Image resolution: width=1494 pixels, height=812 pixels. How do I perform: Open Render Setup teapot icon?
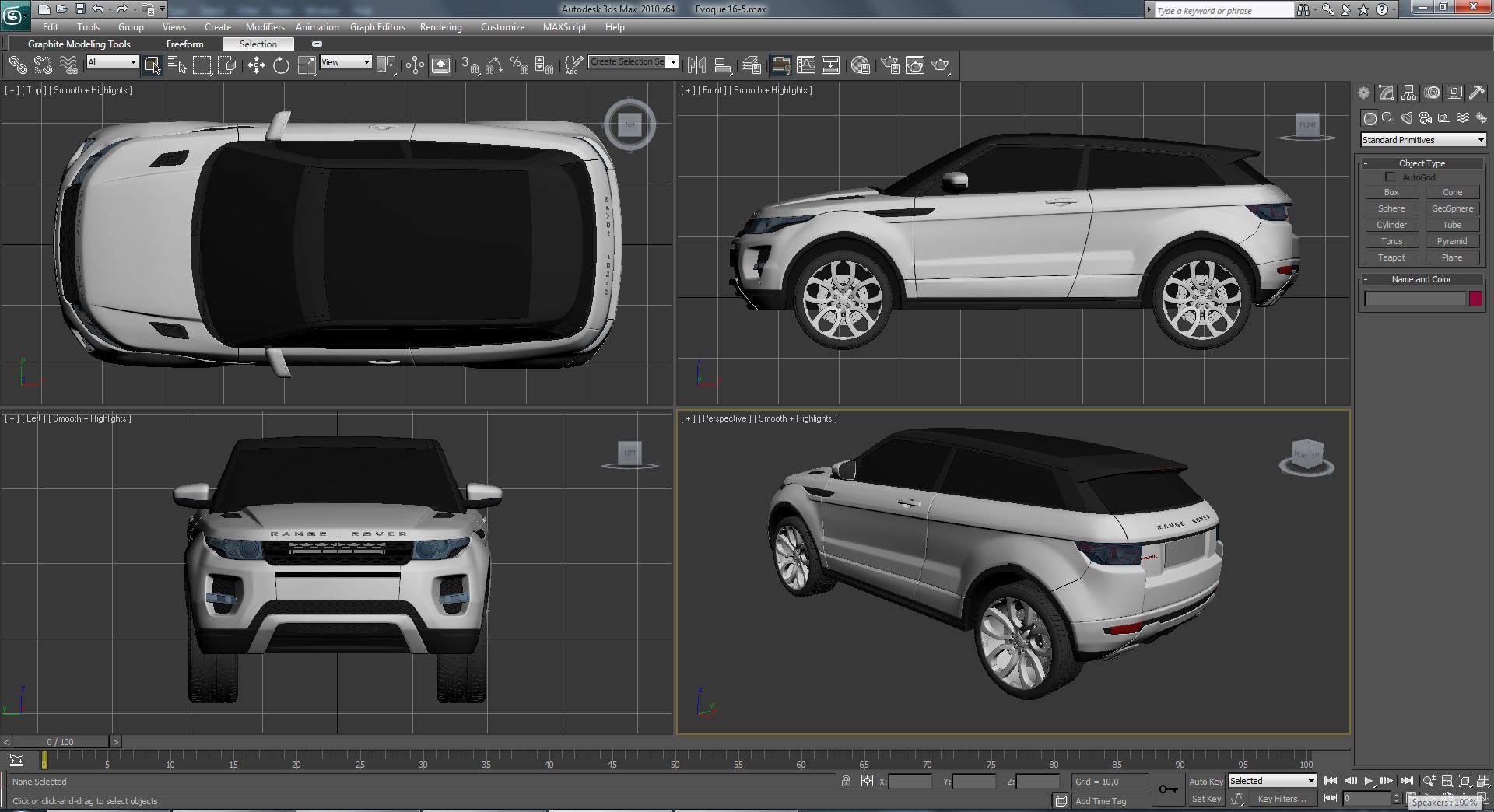(x=890, y=65)
